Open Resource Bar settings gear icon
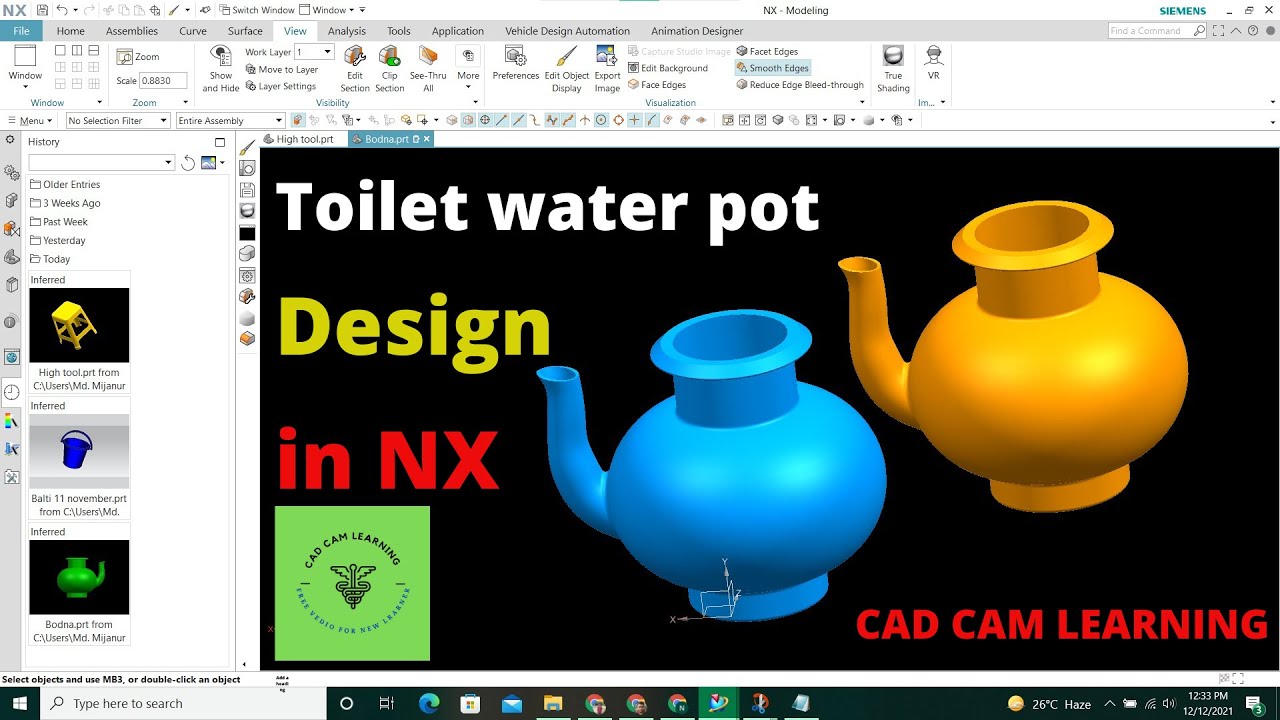Screen dimensions: 1280x720 click(x=10, y=140)
